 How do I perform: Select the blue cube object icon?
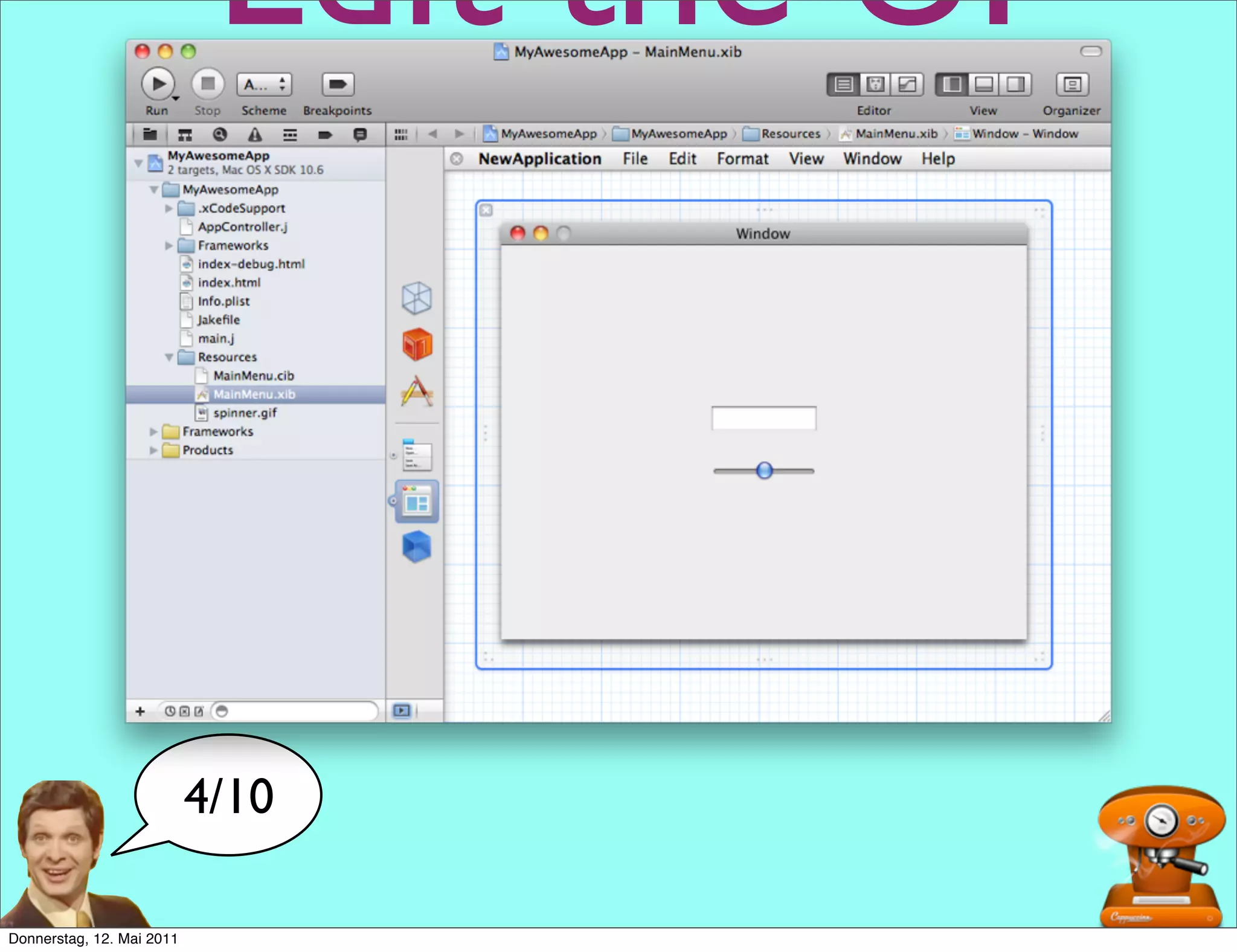point(417,547)
